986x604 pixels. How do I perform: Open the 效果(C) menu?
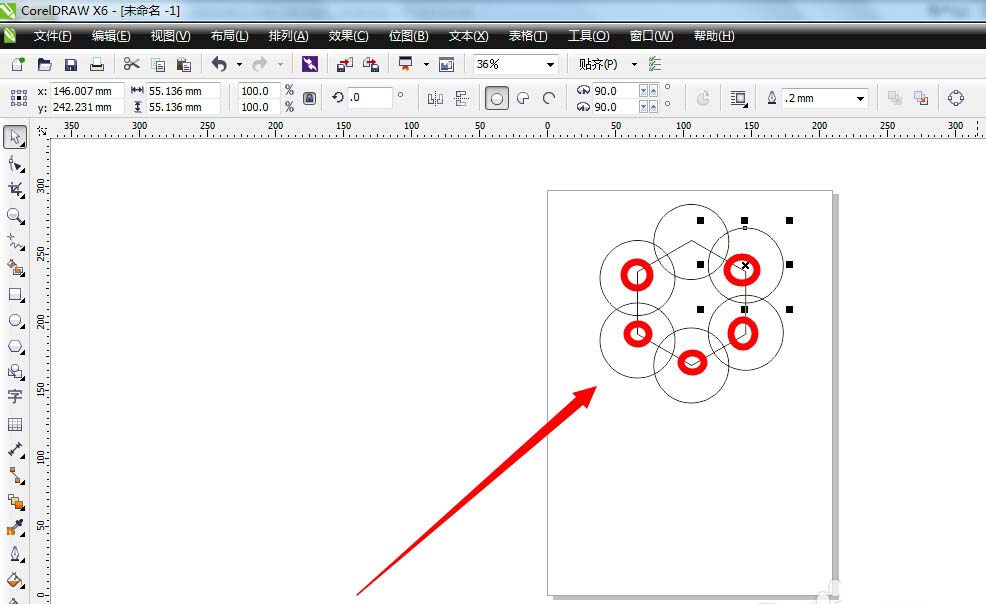pos(348,36)
